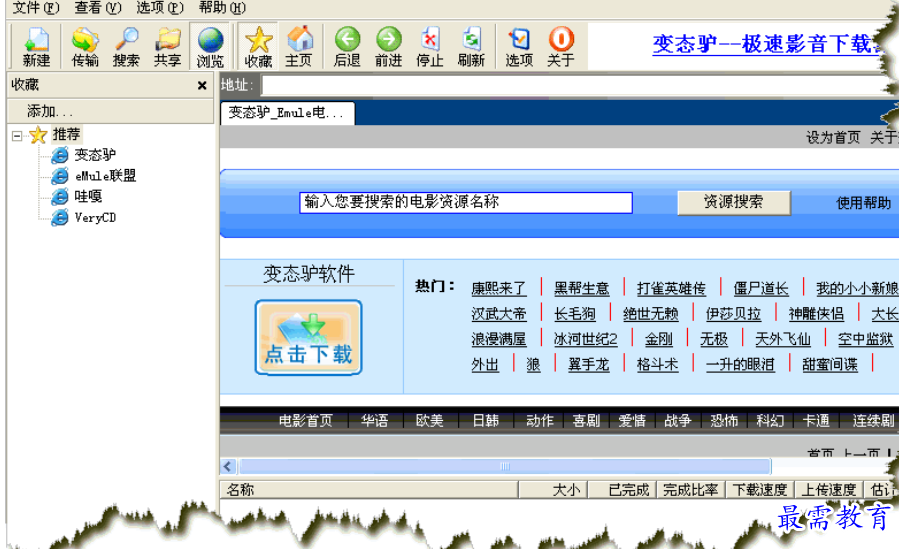Select the 华语 category tab

pos(374,421)
